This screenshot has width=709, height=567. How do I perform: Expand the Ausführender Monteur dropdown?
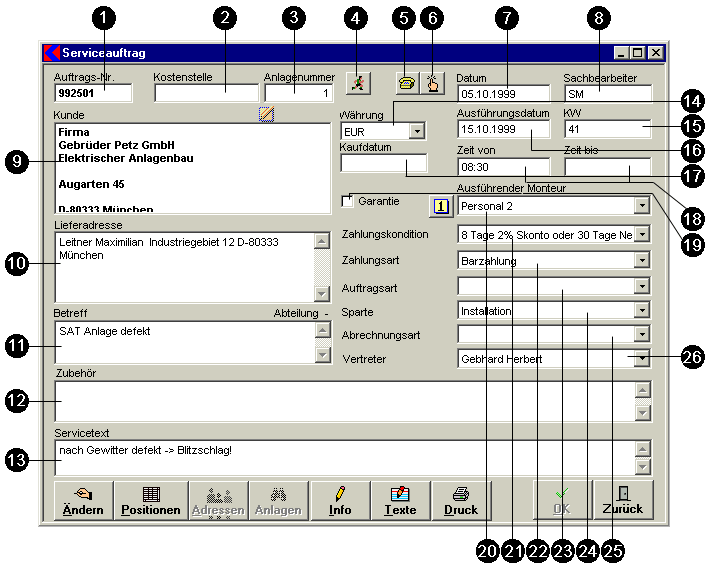click(641, 206)
